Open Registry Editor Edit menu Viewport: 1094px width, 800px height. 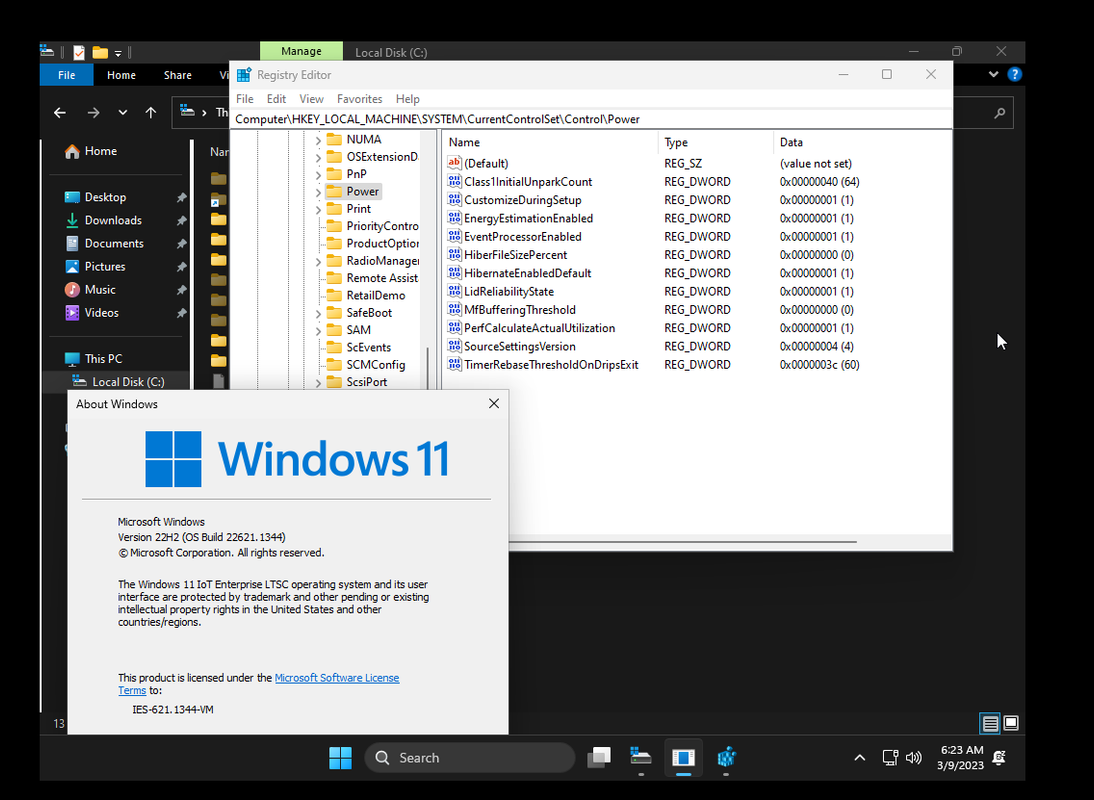click(x=276, y=99)
